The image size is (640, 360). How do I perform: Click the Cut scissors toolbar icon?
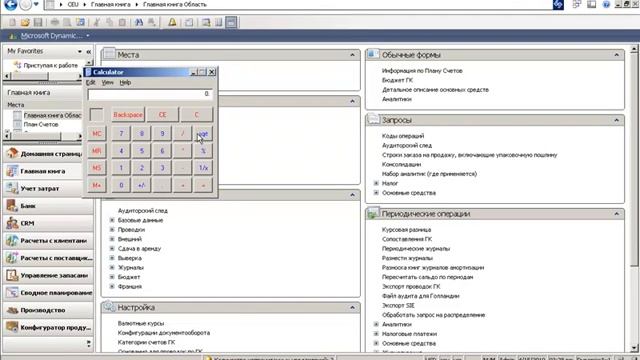coord(97,22)
